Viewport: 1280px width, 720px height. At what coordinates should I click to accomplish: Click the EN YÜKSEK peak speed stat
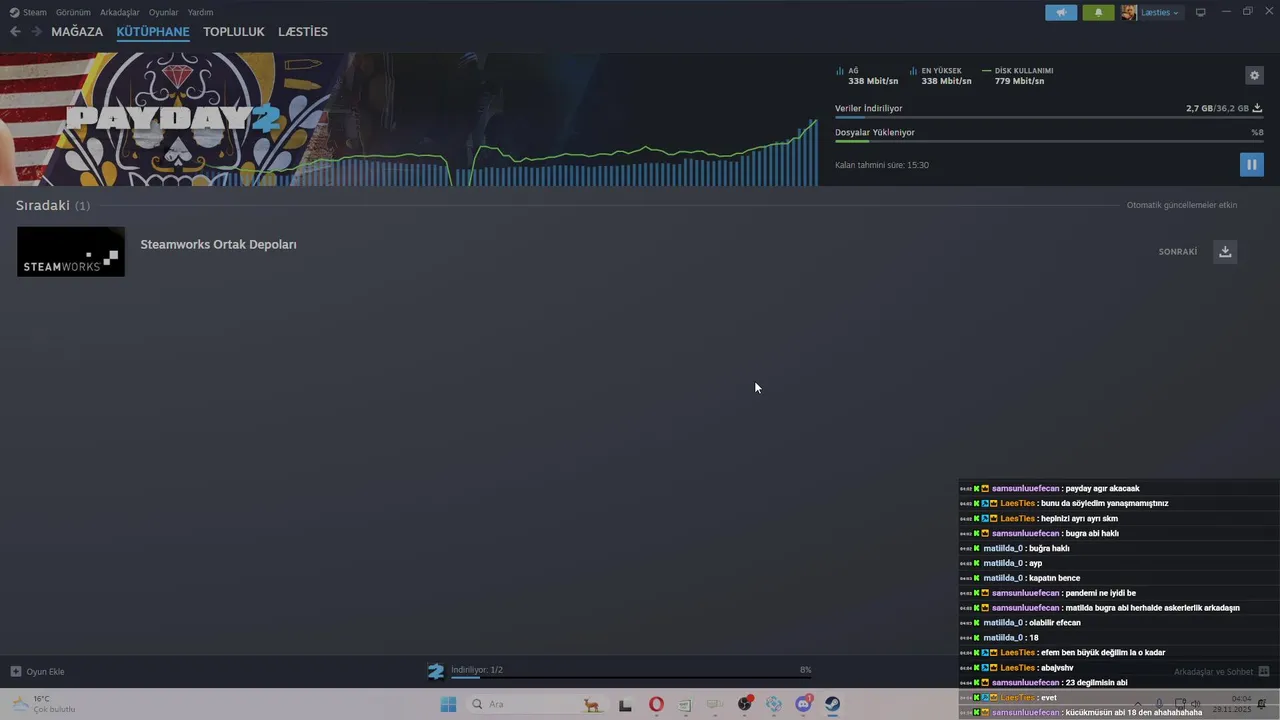click(940, 76)
